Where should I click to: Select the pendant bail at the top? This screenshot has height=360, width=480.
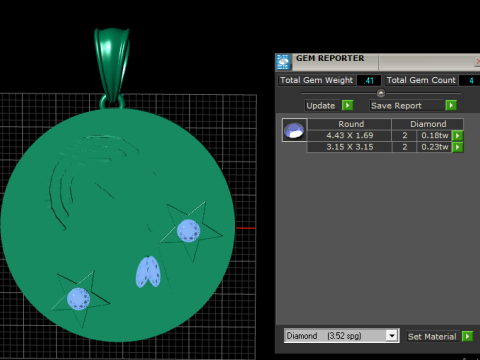[x=112, y=65]
